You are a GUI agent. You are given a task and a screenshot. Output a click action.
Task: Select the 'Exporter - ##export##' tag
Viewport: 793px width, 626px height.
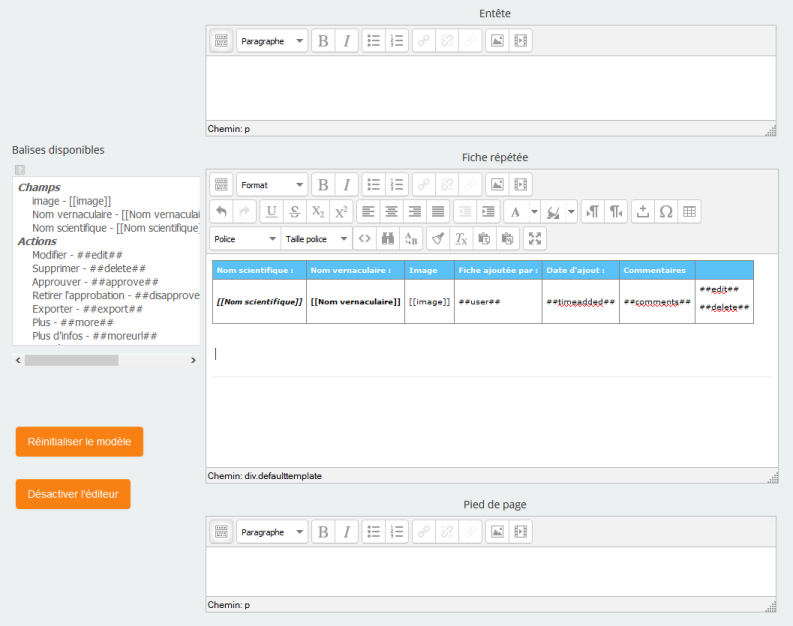(87, 309)
